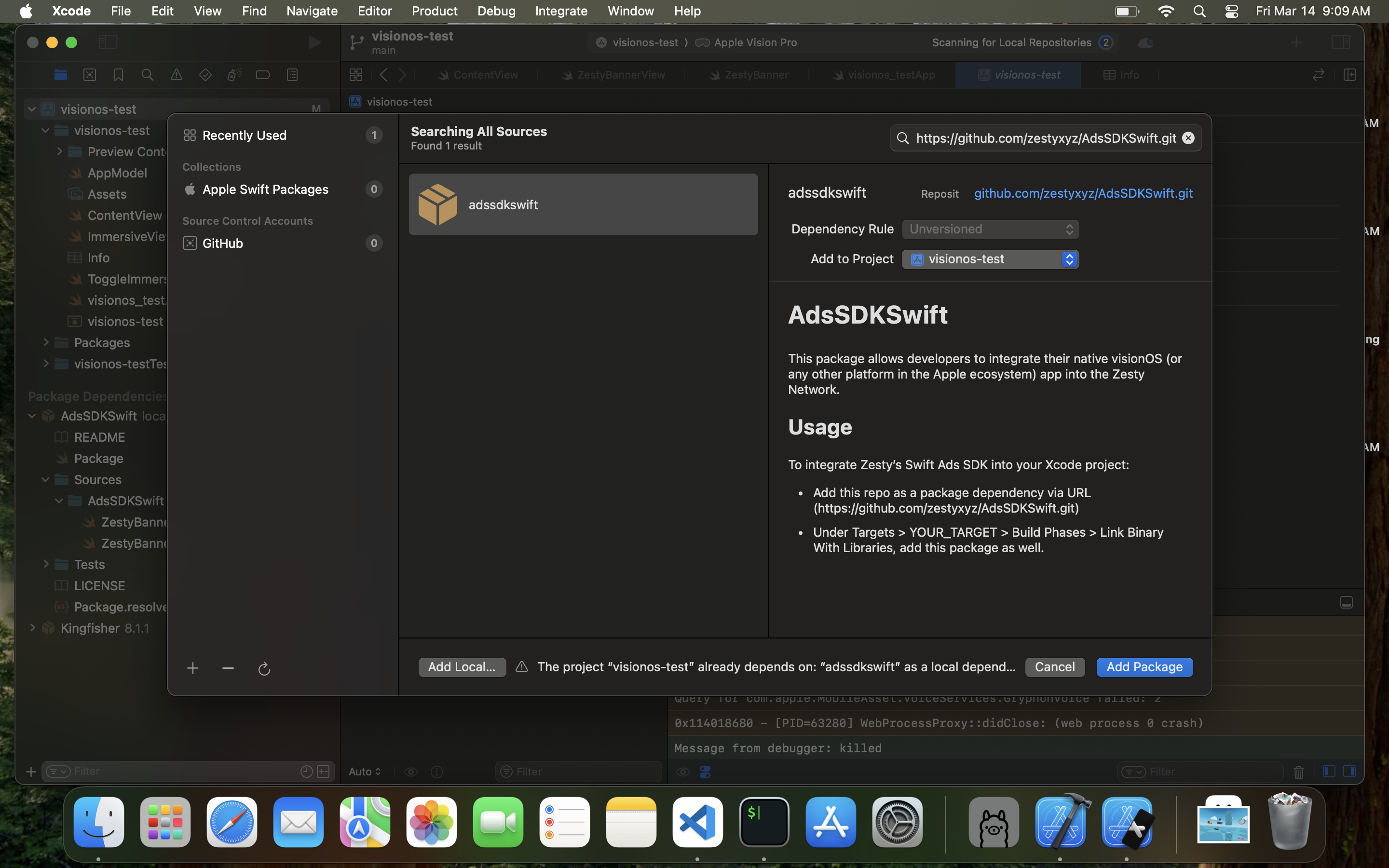
Task: Open the Source Control navigator icon
Action: 90,75
